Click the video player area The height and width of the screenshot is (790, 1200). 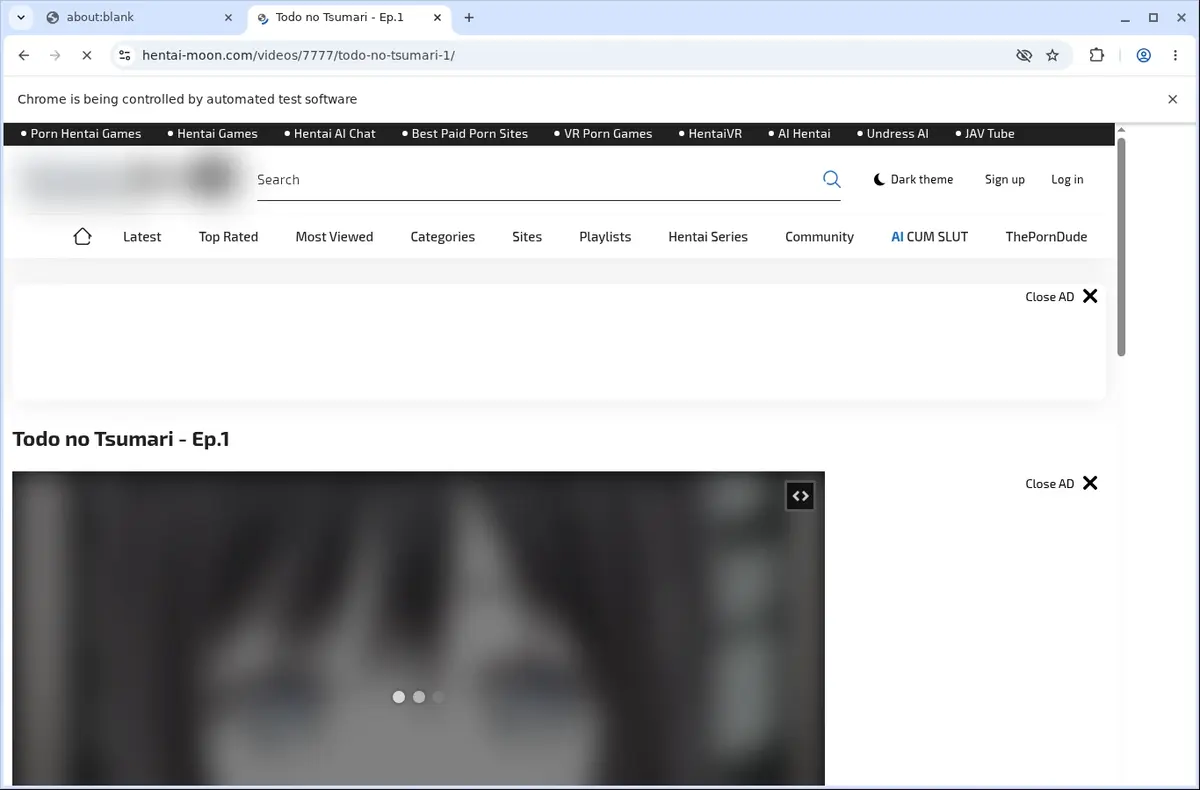click(418, 628)
